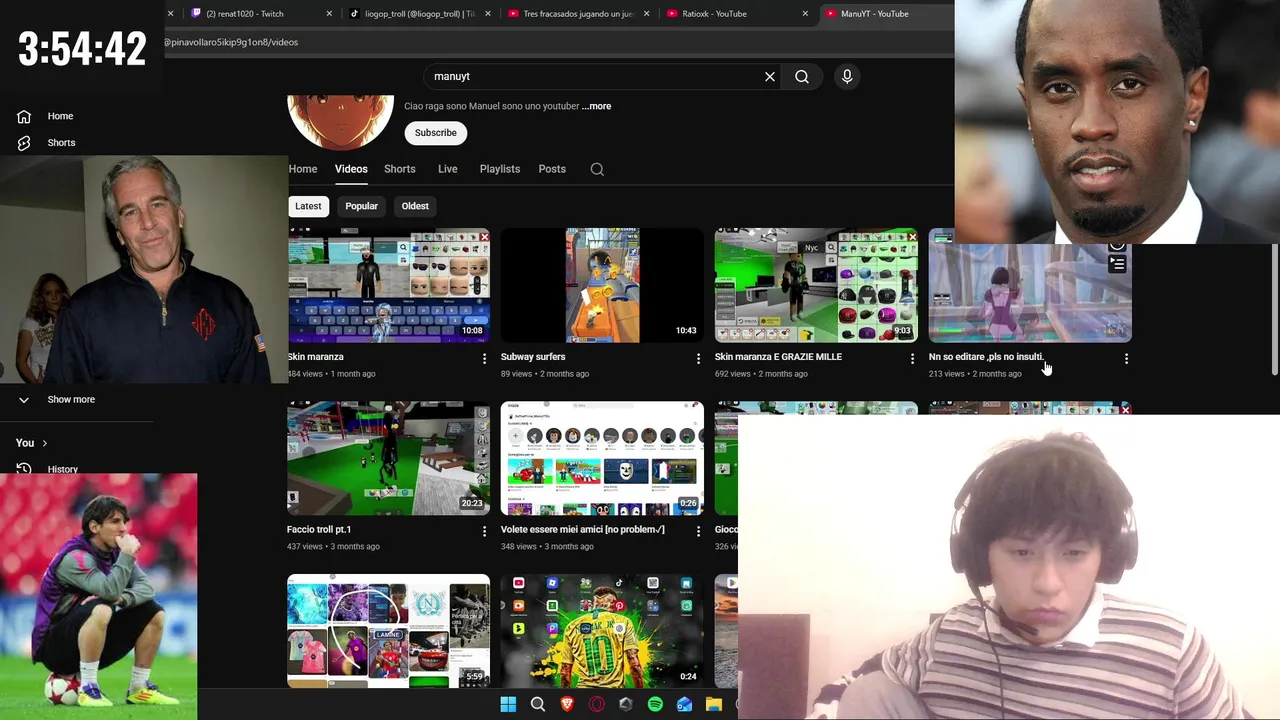Open options menu for Faccio troll pt.1
1280x720 pixels.
pyautogui.click(x=485, y=531)
